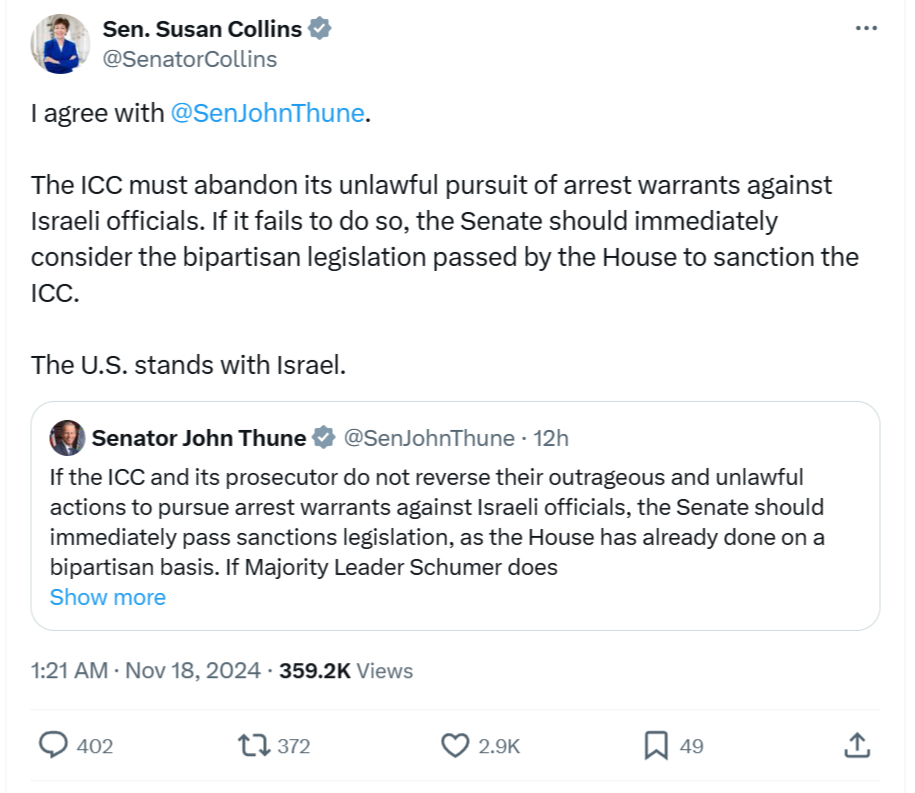The height and width of the screenshot is (793, 915).
Task: Click the @SenJohnThune handle in quoted tweet
Action: click(x=429, y=438)
